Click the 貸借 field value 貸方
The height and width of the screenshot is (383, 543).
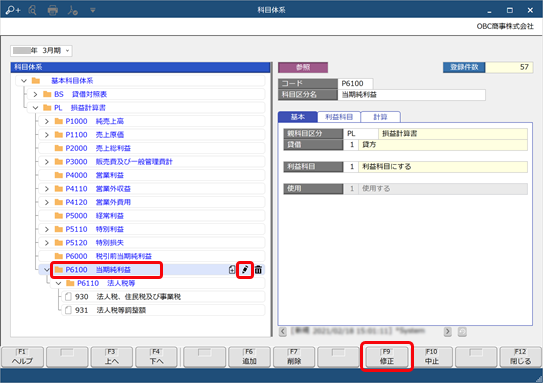(443, 145)
